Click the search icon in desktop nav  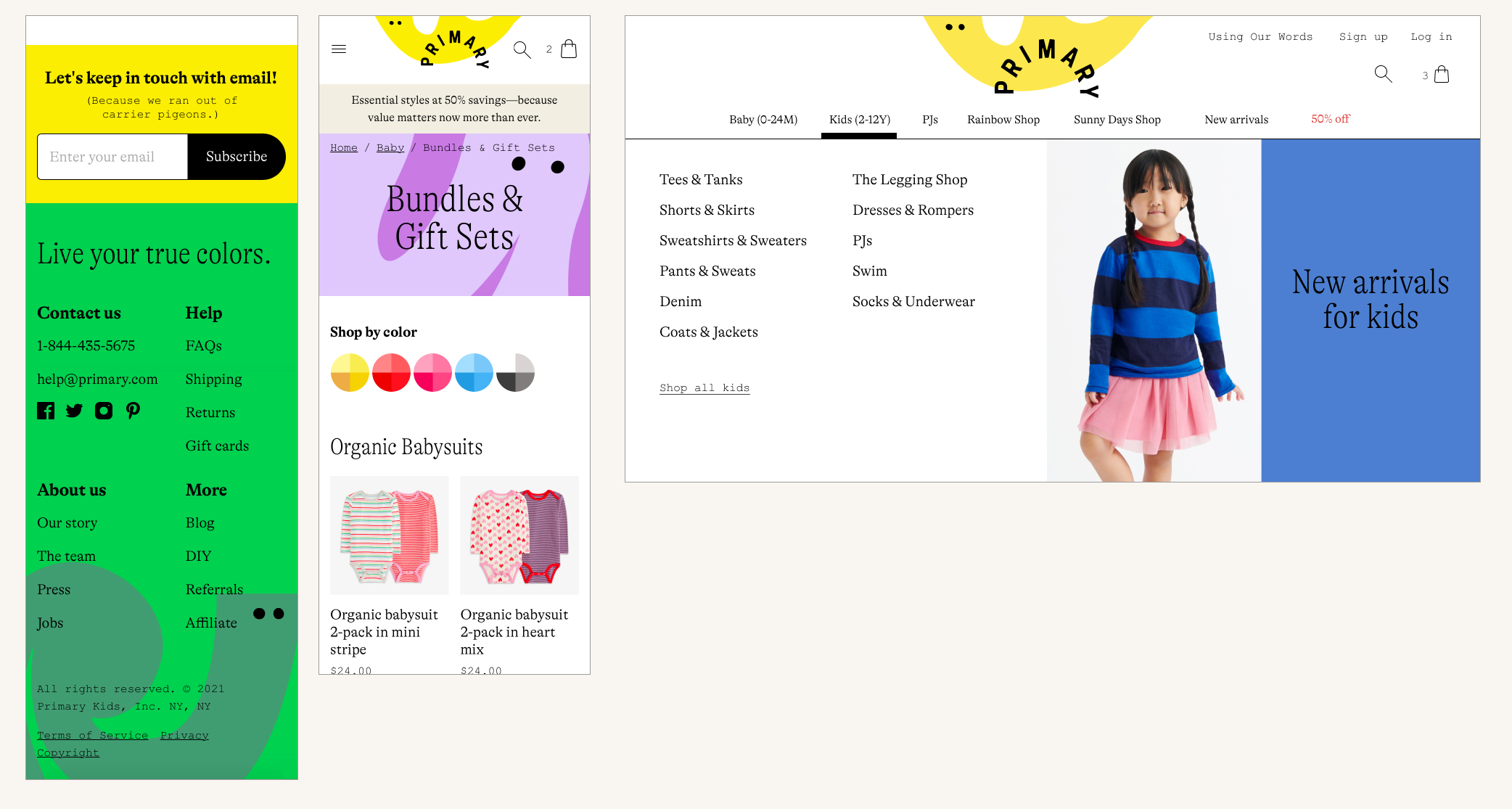coord(1384,74)
